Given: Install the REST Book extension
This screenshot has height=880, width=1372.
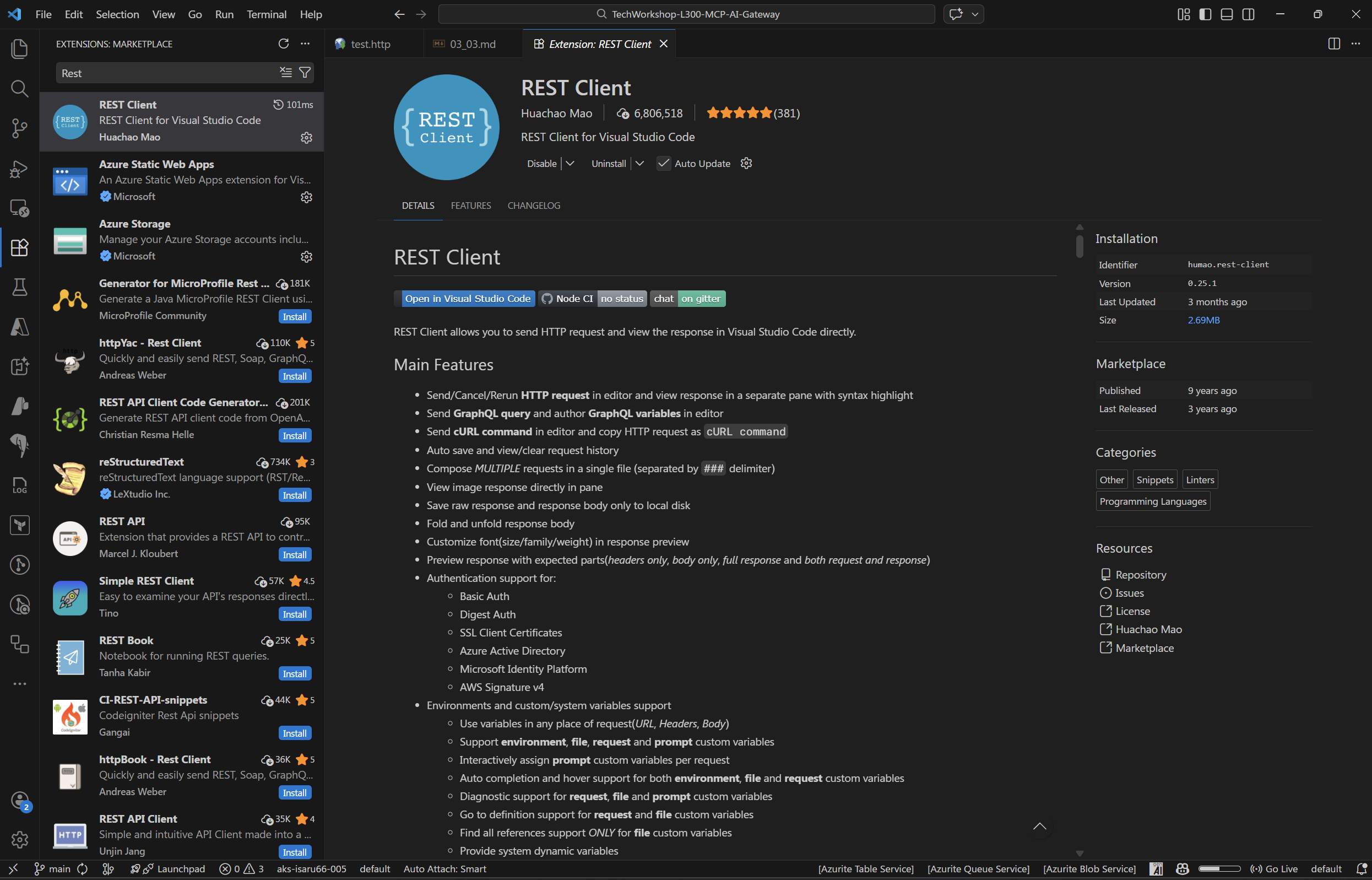Looking at the screenshot, I should [x=295, y=674].
